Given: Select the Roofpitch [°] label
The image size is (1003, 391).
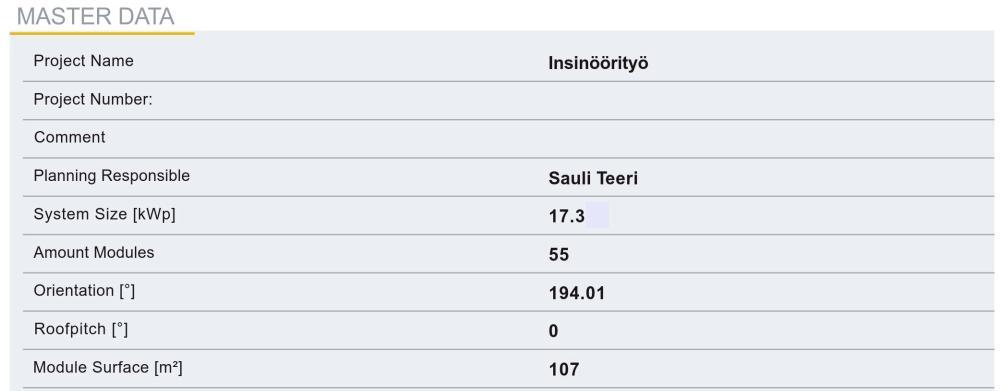Looking at the screenshot, I should click(81, 330).
